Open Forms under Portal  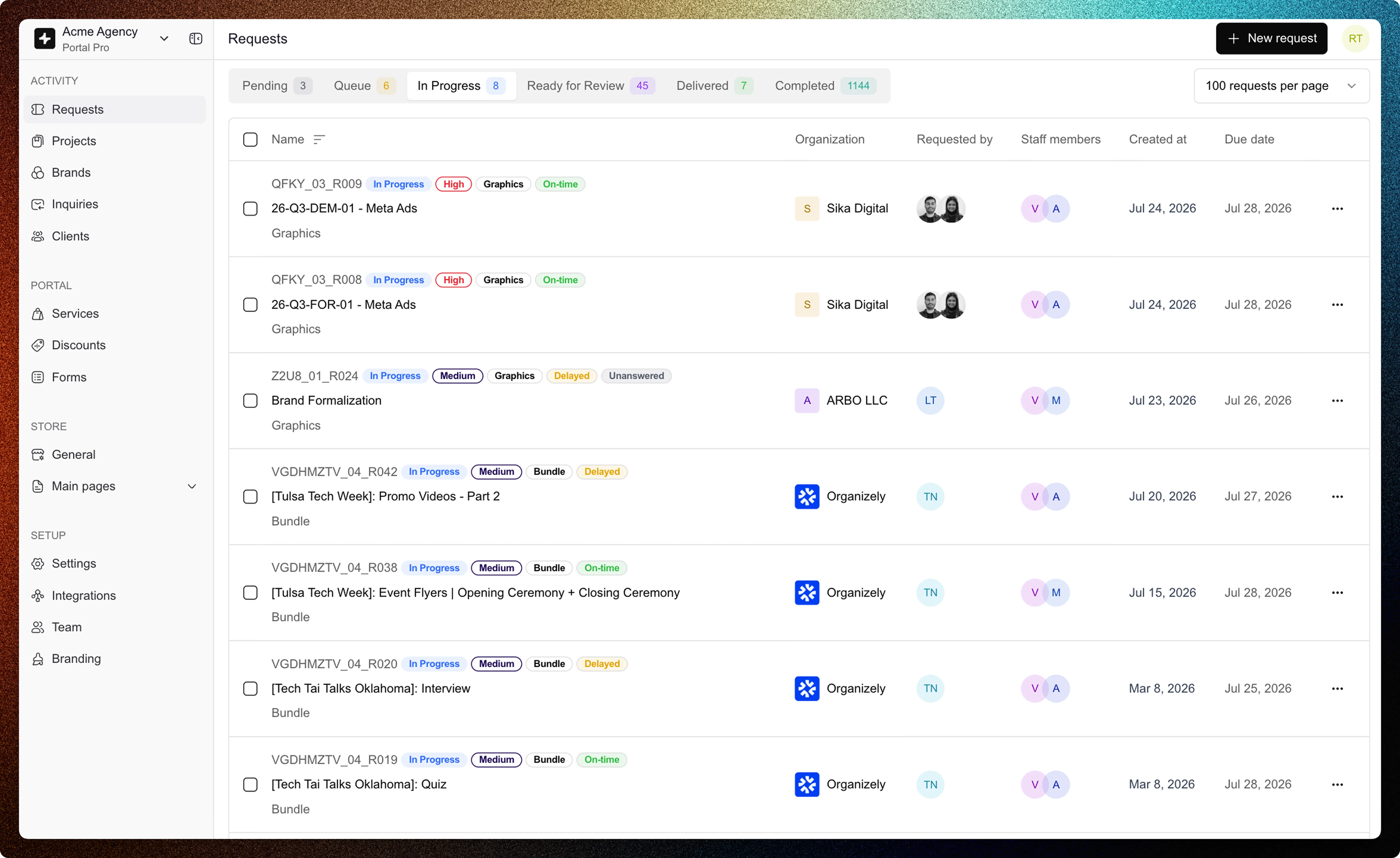tap(115, 377)
